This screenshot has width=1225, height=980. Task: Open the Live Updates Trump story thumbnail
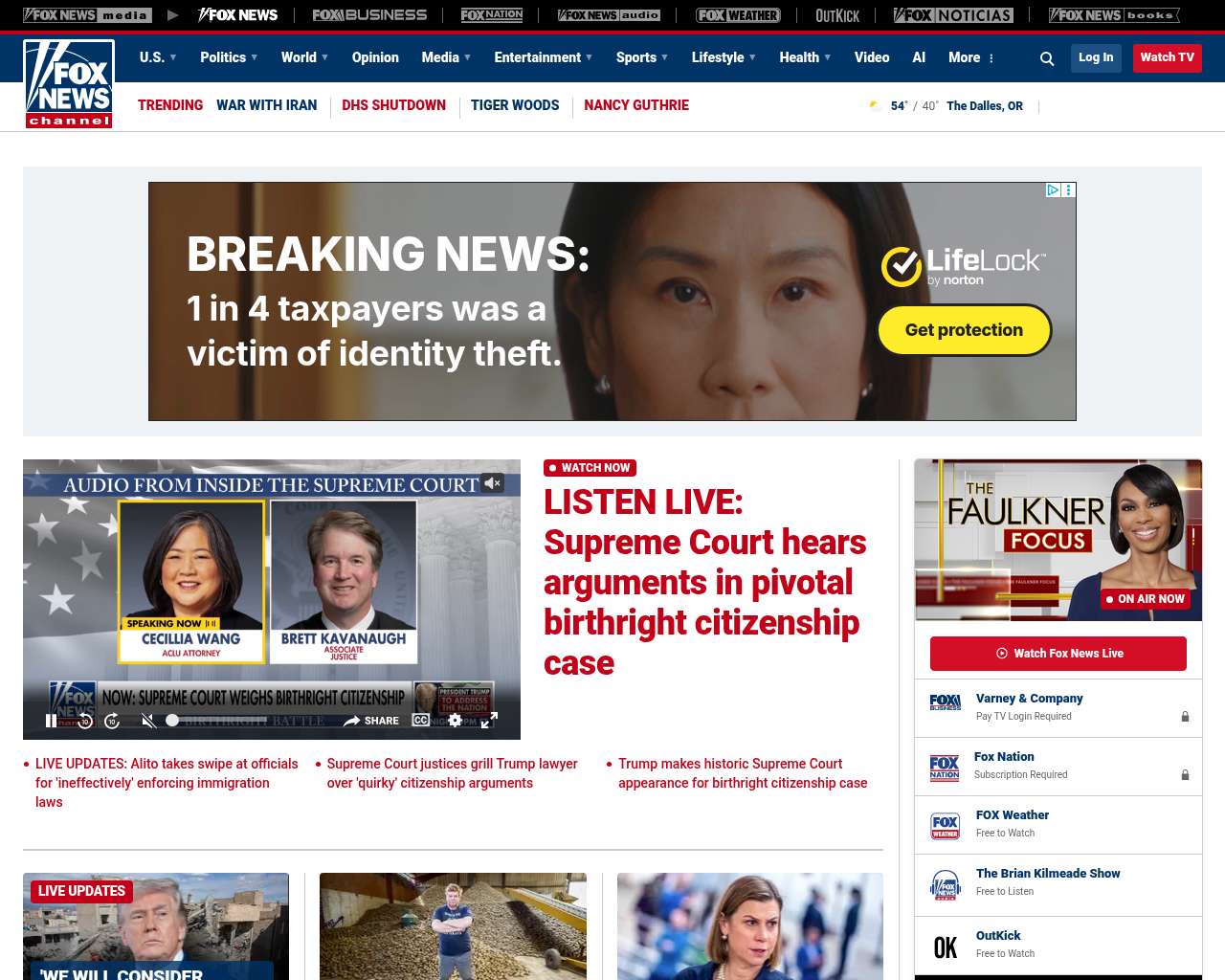coord(156,926)
